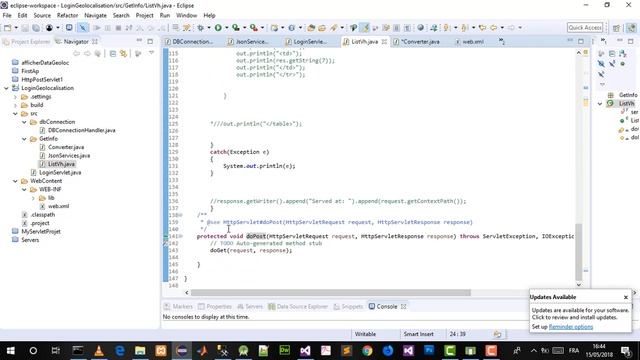
Task: Click the Windows Start button
Action: (11, 351)
